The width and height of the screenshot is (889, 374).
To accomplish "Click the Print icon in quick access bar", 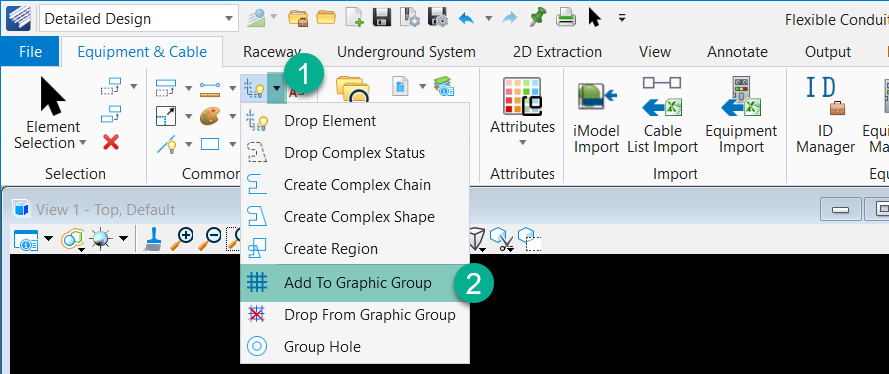I will [x=566, y=18].
